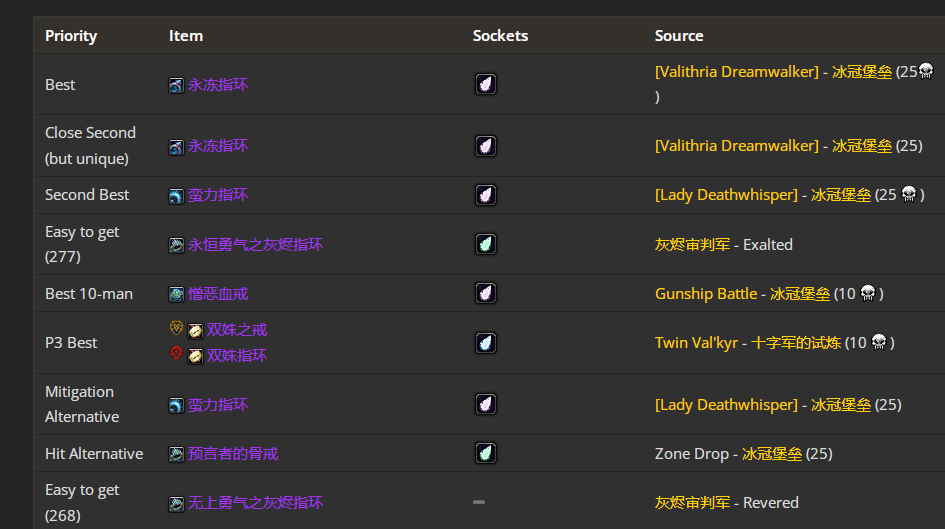This screenshot has height=529, width=945.
Task: Click the blue gem socket icon in the P3 Best row
Action: [485, 342]
